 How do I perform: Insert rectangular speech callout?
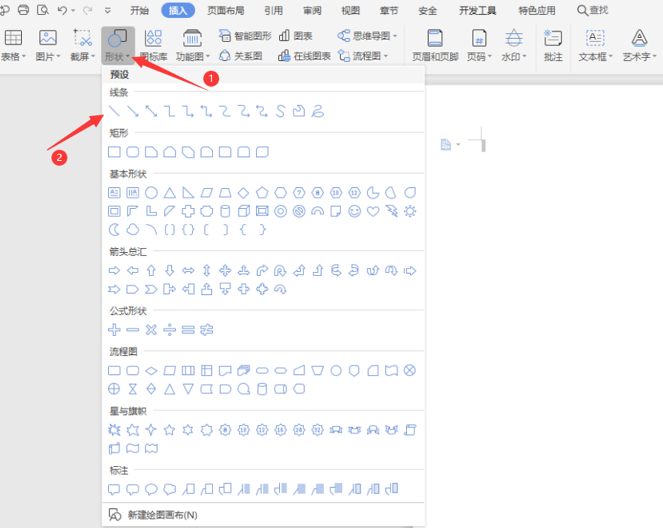114,489
